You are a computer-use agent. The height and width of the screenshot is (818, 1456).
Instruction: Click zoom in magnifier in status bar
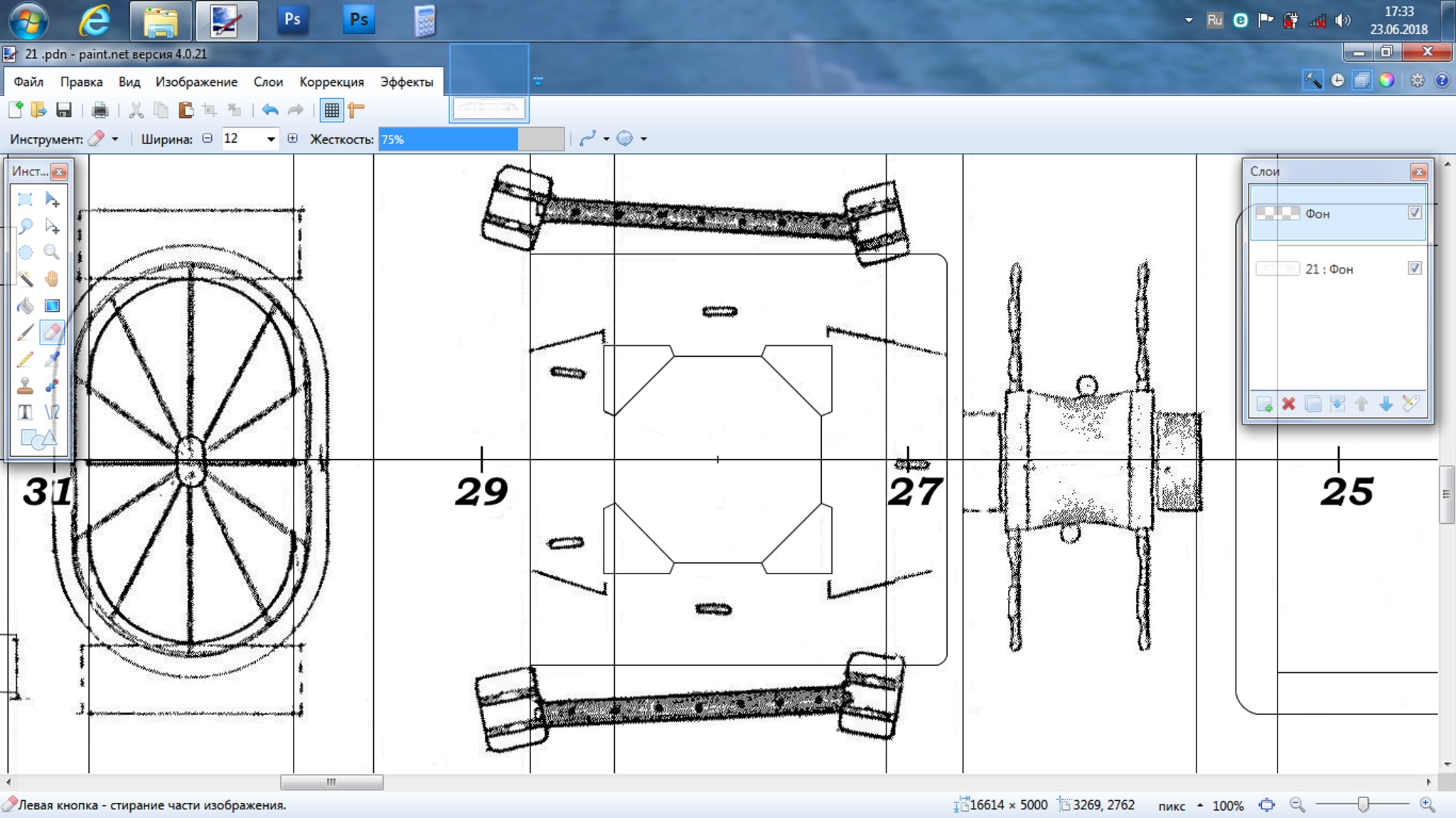(1426, 804)
